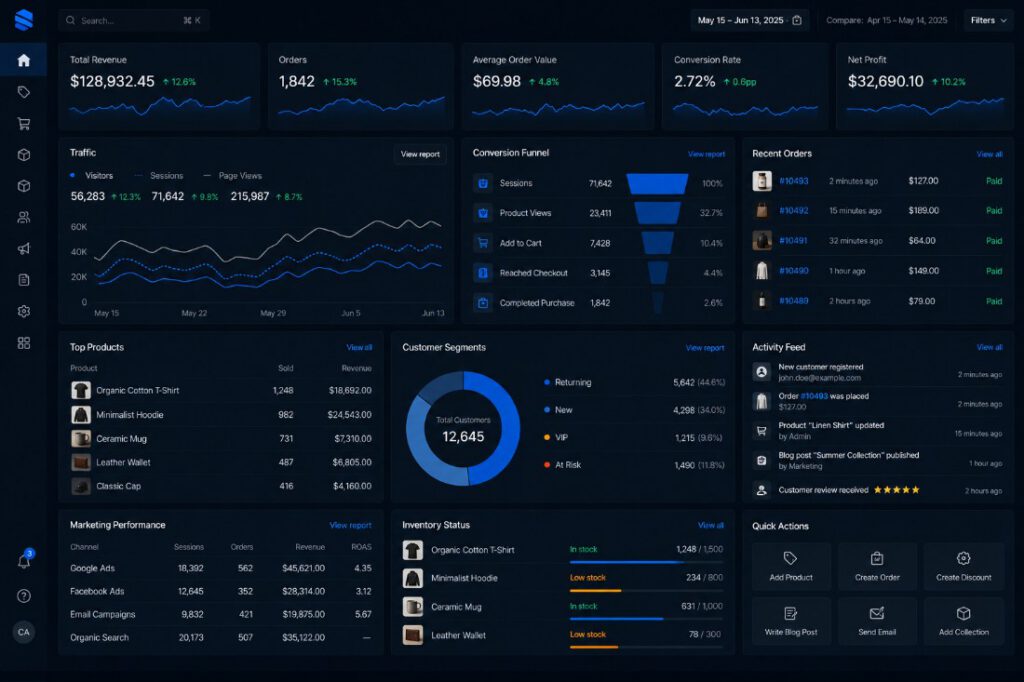This screenshot has height=682, width=1024.
Task: Click View report in the Traffic panel
Action: 420,154
